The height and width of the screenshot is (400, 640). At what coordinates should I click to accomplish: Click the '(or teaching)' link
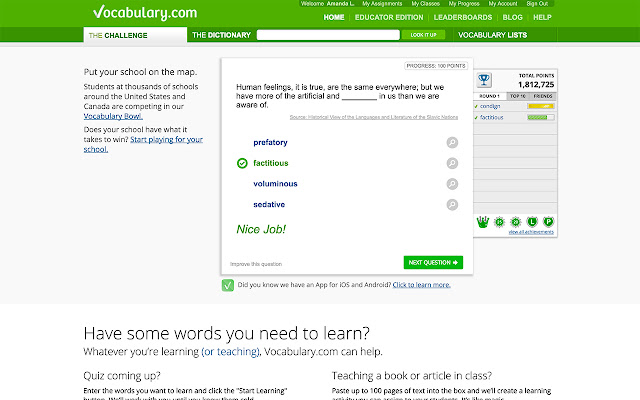pos(231,351)
